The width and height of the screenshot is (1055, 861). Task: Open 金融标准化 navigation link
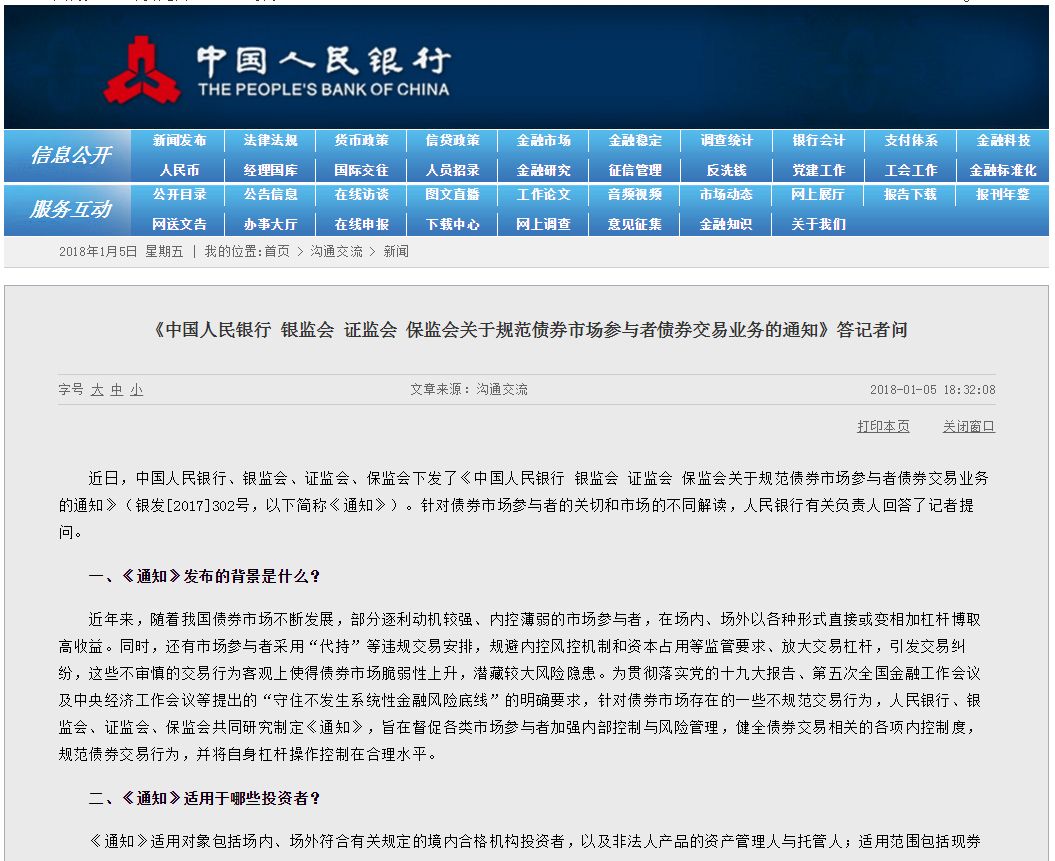(1003, 170)
